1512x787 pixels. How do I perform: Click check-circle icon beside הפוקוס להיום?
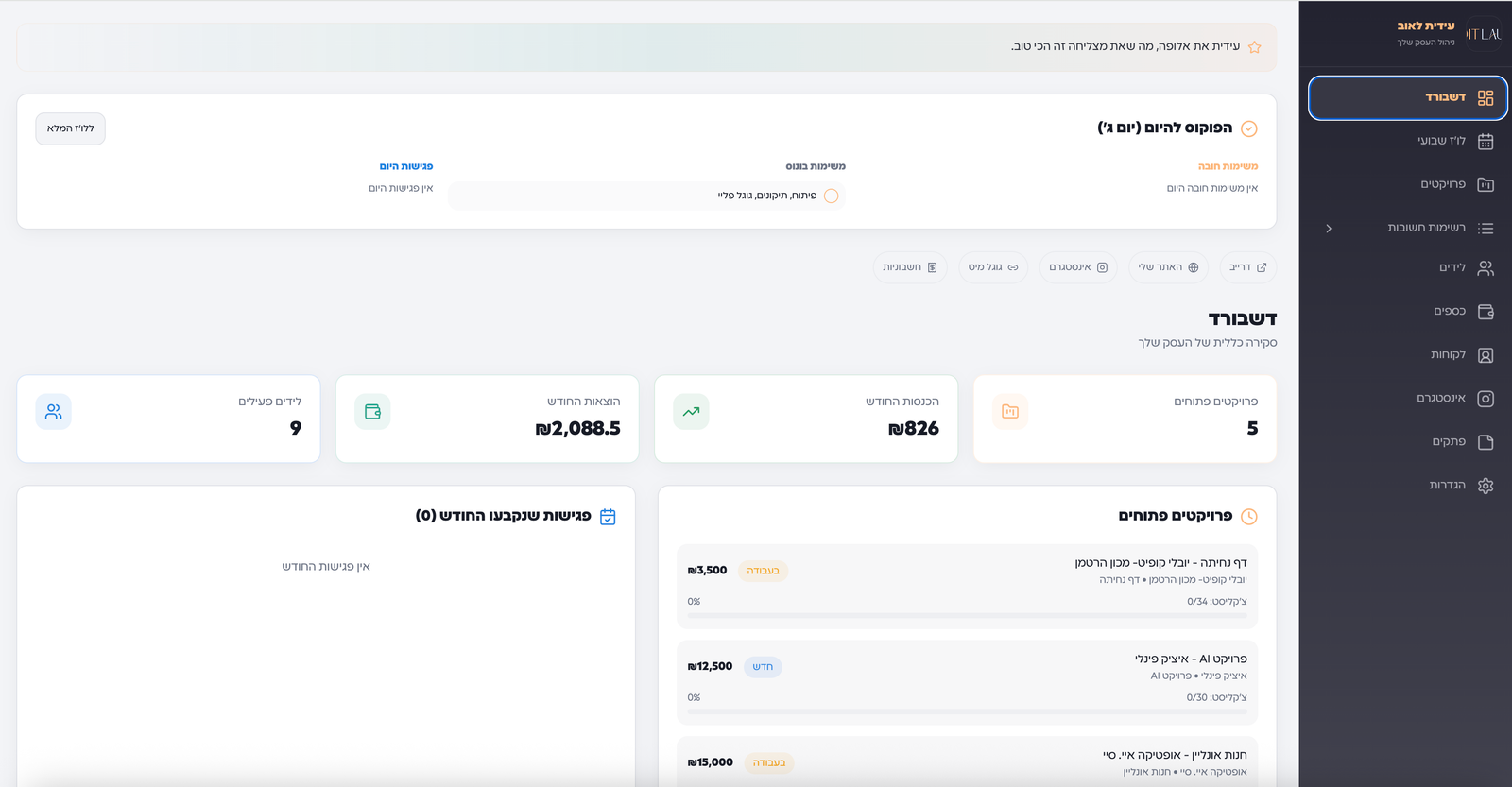click(1249, 128)
